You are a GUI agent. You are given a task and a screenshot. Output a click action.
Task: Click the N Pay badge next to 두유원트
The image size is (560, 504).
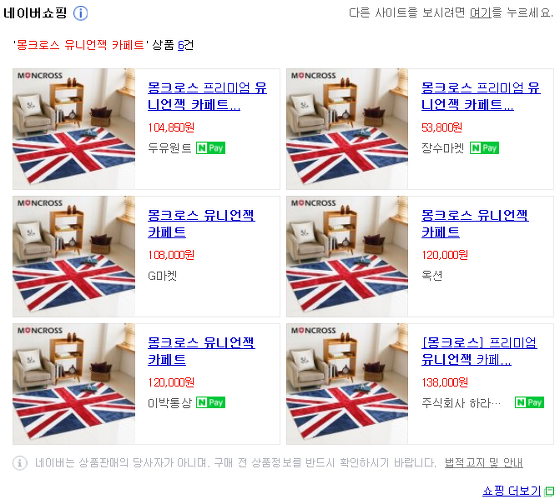point(210,148)
